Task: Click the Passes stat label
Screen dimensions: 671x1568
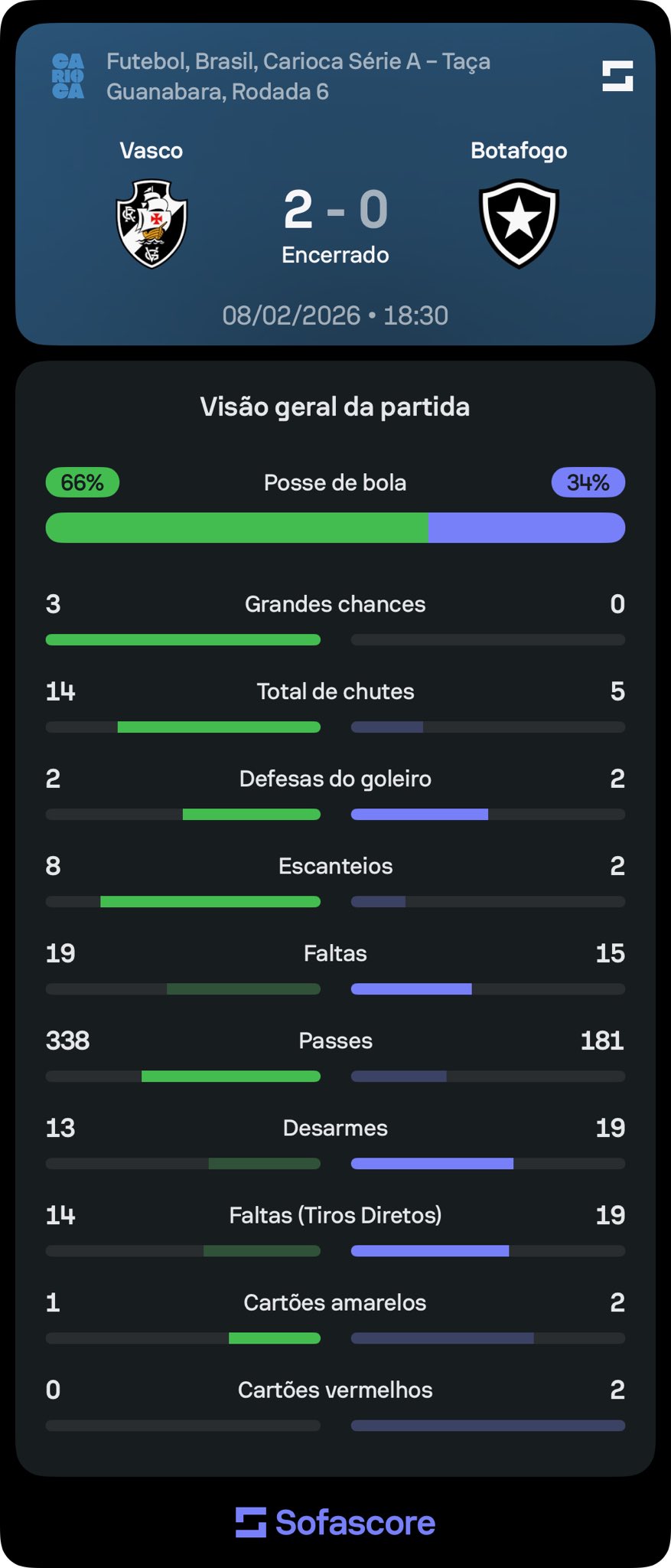Action: pyautogui.click(x=335, y=1040)
